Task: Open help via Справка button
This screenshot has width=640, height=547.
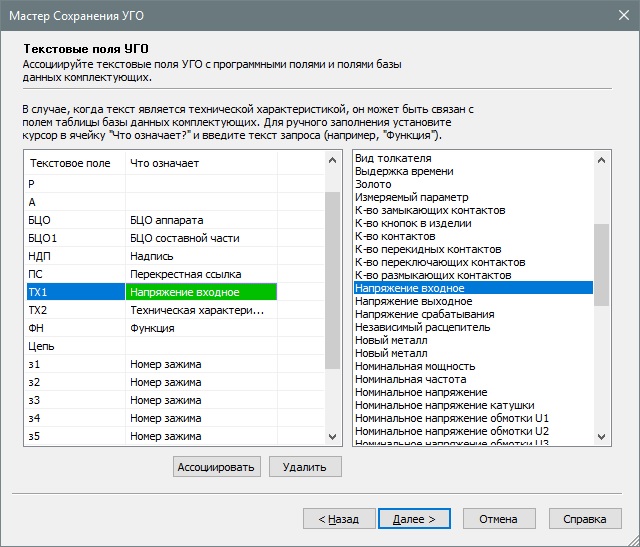Action: (584, 519)
